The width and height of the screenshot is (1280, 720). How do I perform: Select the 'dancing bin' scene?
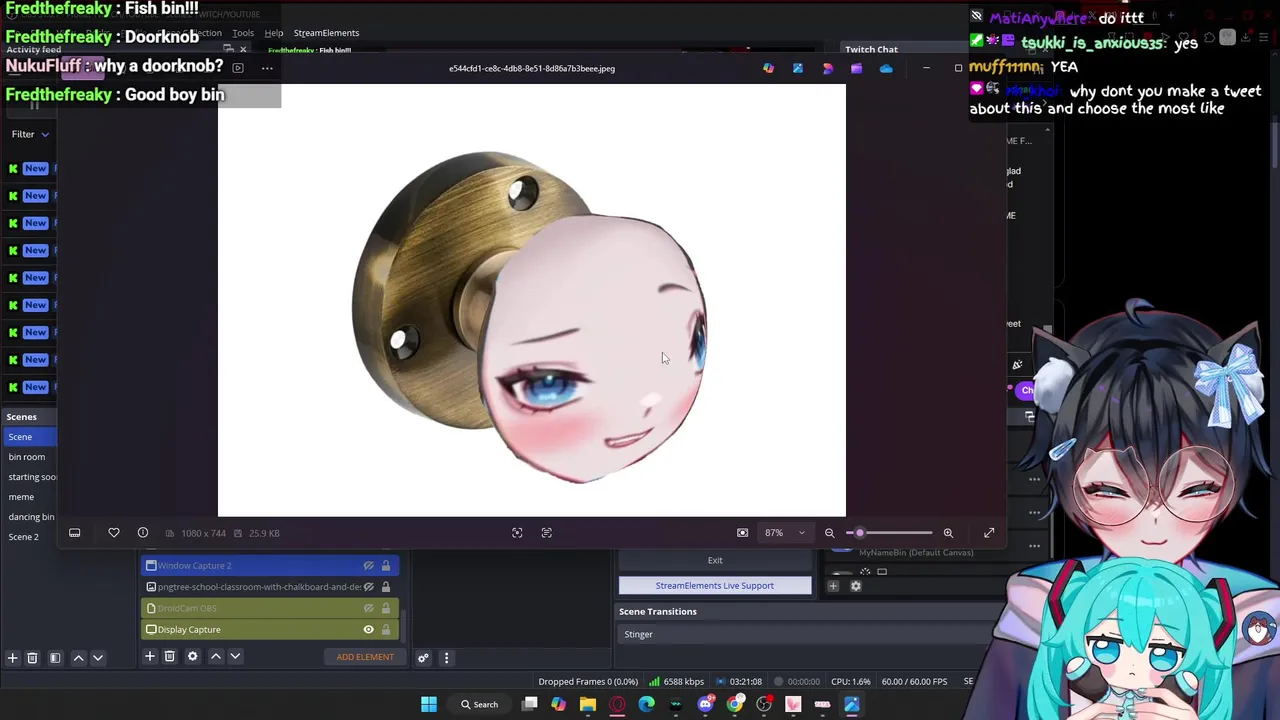click(x=31, y=517)
